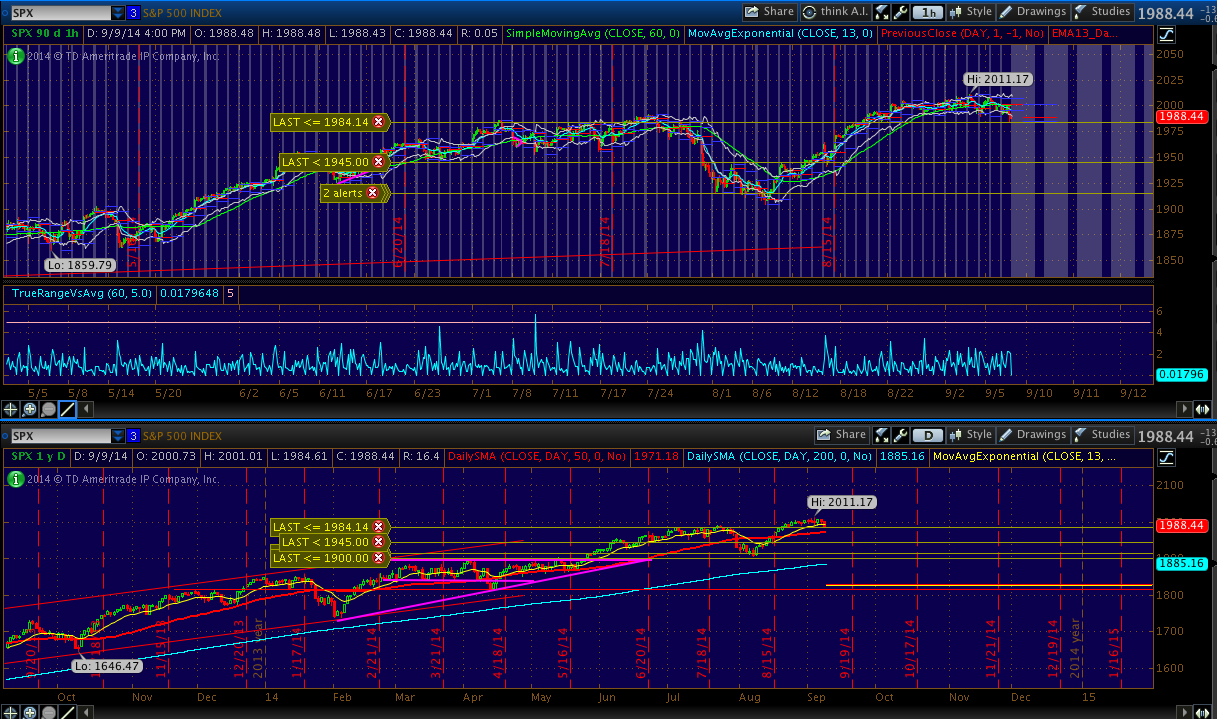
Task: Select the trendline drawing tool below upper chart
Action: (67, 409)
